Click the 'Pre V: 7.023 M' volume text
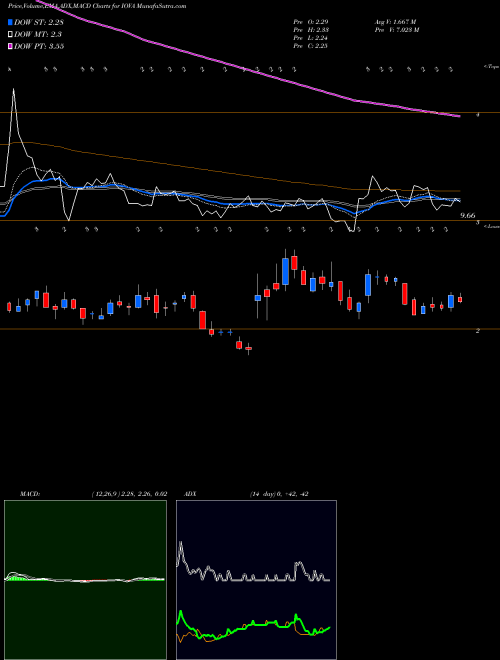Viewport: 500px width, 660px height. tap(397, 30)
